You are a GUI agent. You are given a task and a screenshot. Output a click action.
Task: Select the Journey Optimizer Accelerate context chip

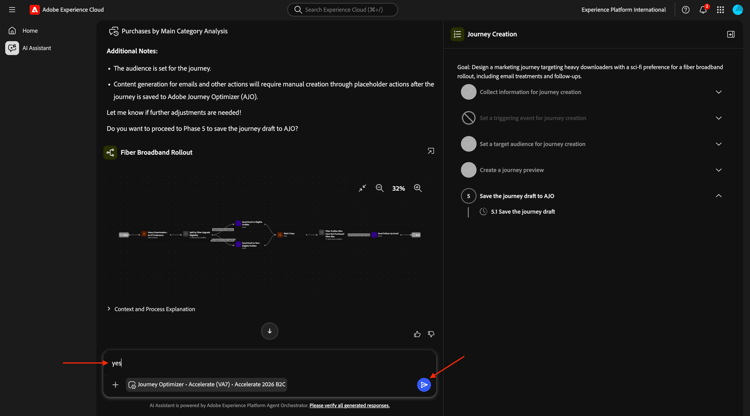tap(206, 384)
